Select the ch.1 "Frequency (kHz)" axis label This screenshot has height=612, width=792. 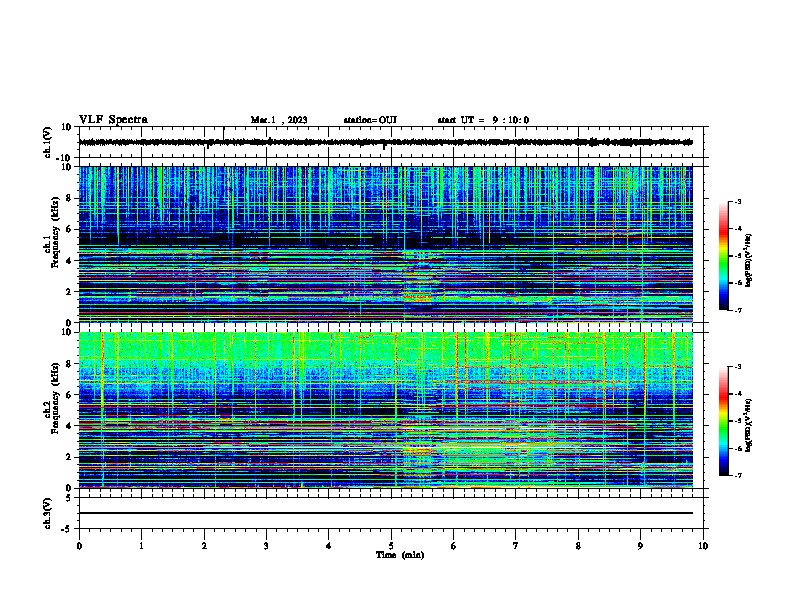(55, 233)
